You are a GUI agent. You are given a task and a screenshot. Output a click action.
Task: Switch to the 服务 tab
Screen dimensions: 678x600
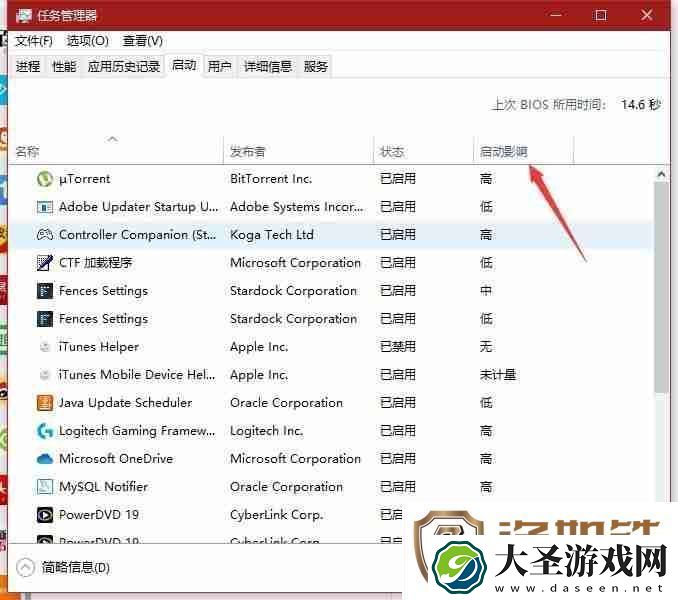point(316,67)
